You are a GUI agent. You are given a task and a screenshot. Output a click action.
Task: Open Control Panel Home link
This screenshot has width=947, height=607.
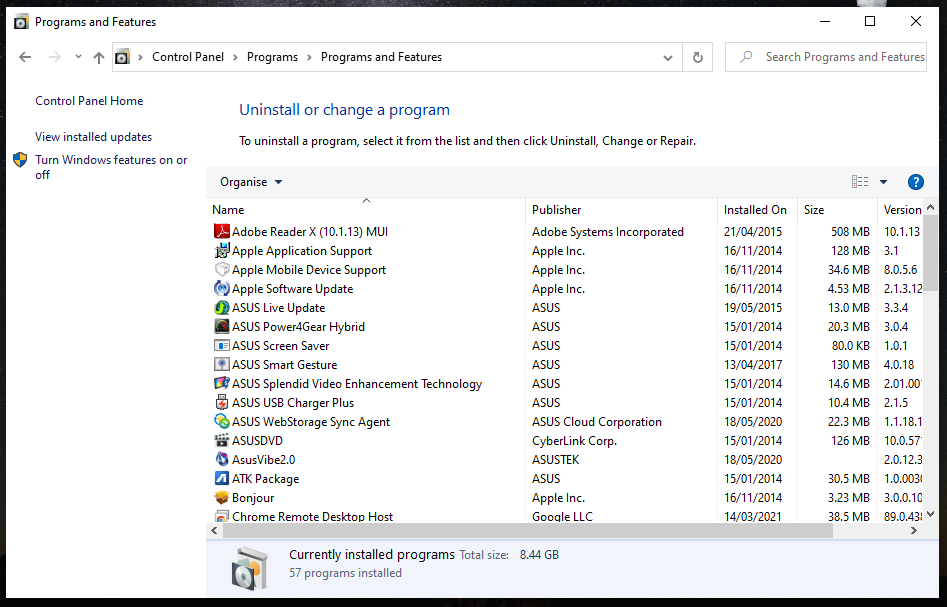pos(89,101)
